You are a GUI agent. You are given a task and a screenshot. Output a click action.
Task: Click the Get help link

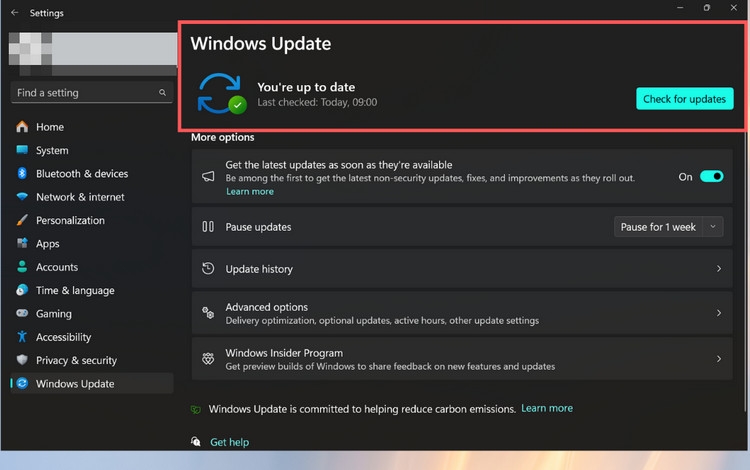click(x=230, y=442)
